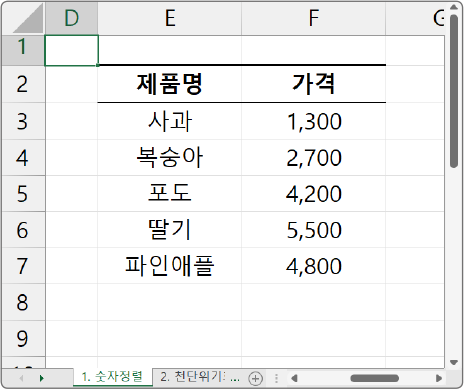
Task: Select the 제품명 header cell
Action: click(x=170, y=84)
